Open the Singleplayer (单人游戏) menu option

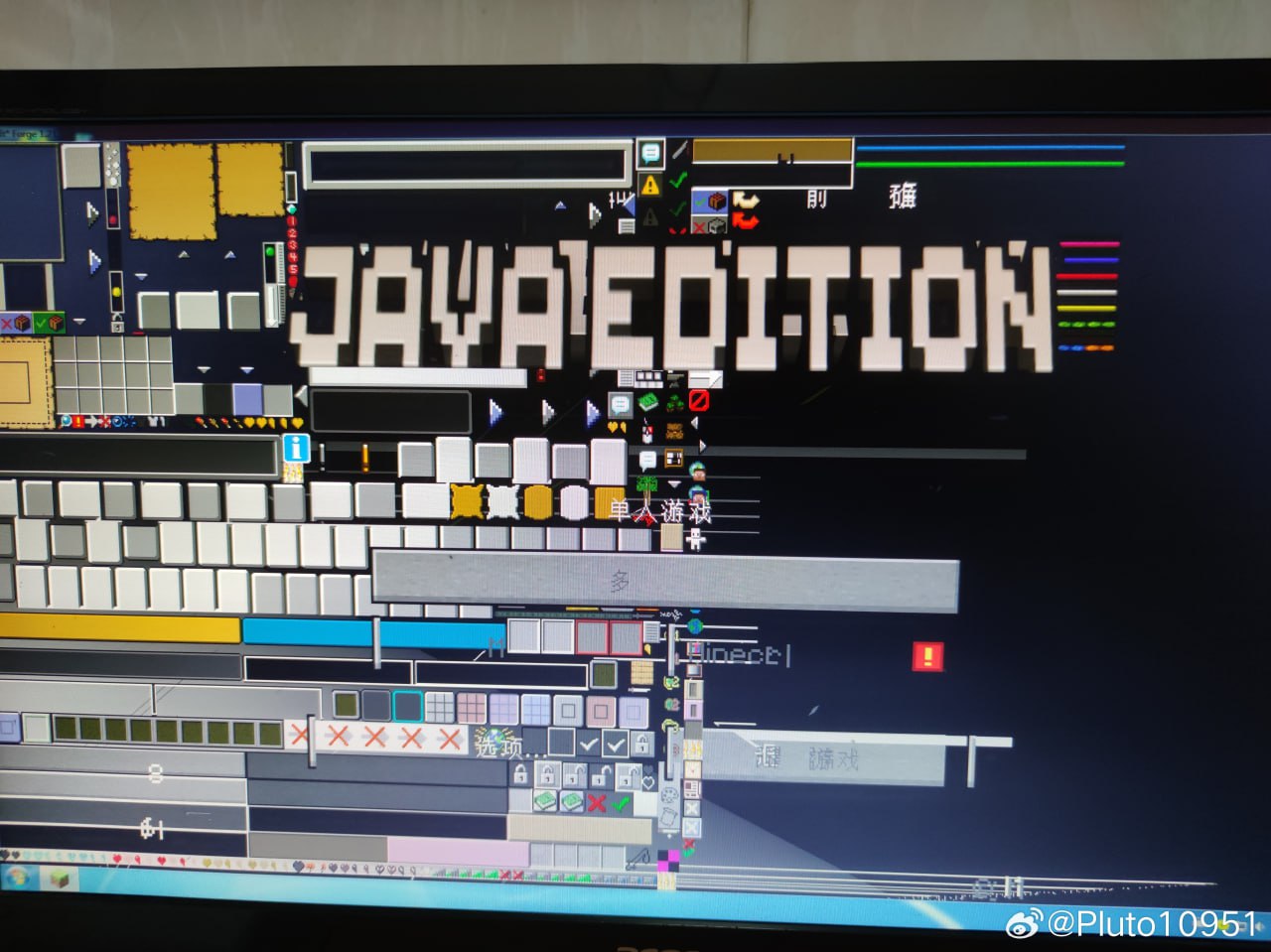pyautogui.click(x=660, y=511)
